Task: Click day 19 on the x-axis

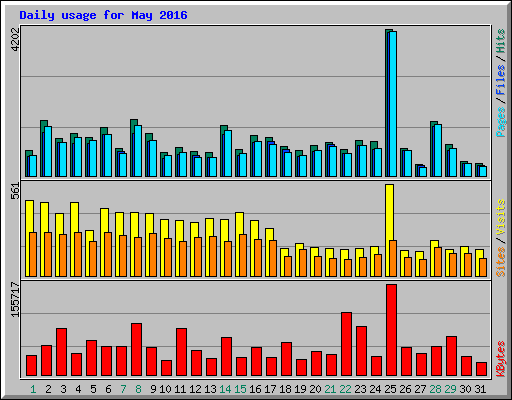Action: click(300, 389)
